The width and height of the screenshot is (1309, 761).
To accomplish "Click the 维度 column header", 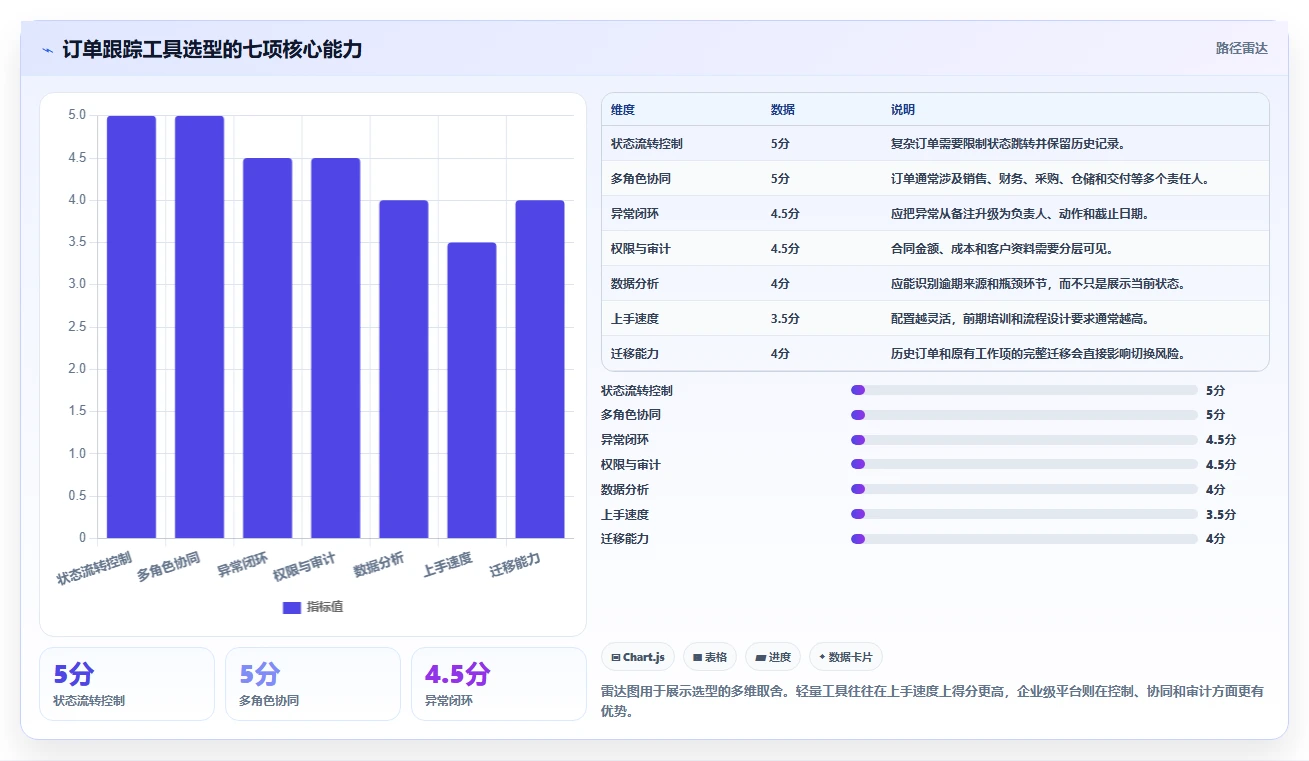I will point(623,110).
